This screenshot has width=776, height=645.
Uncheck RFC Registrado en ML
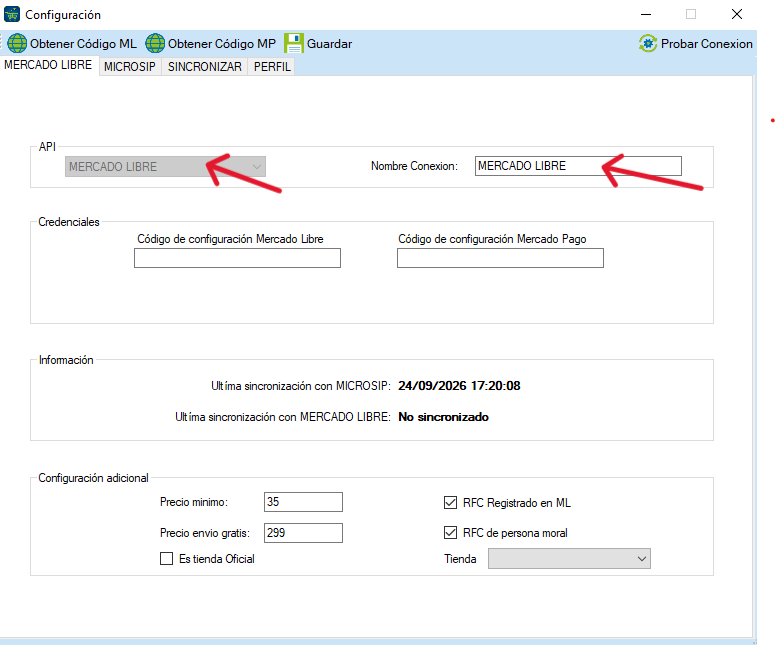450,503
